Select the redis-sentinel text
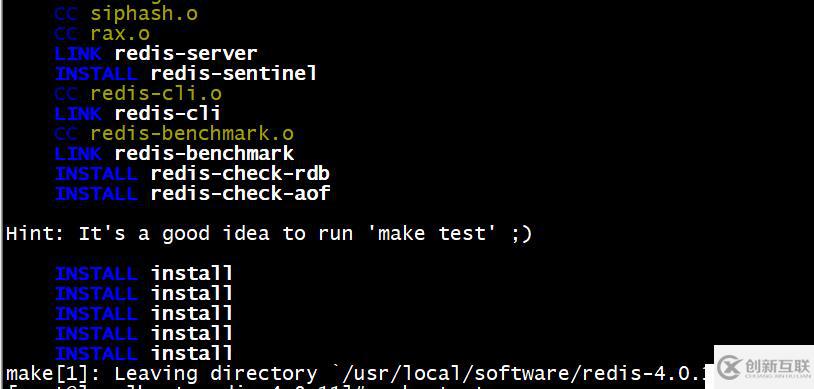This screenshot has width=814, height=389. [x=234, y=73]
